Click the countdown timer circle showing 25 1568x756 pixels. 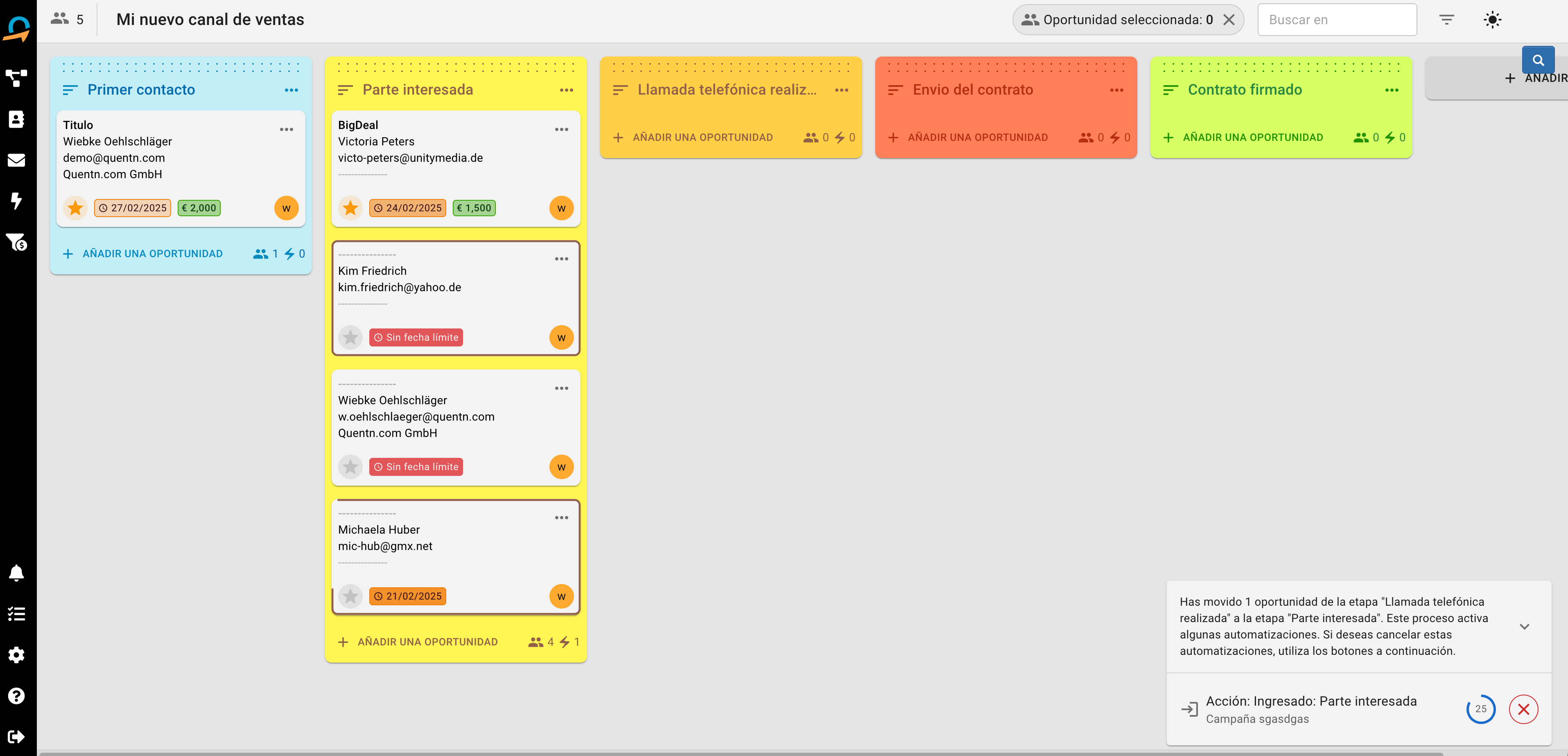[1481, 709]
